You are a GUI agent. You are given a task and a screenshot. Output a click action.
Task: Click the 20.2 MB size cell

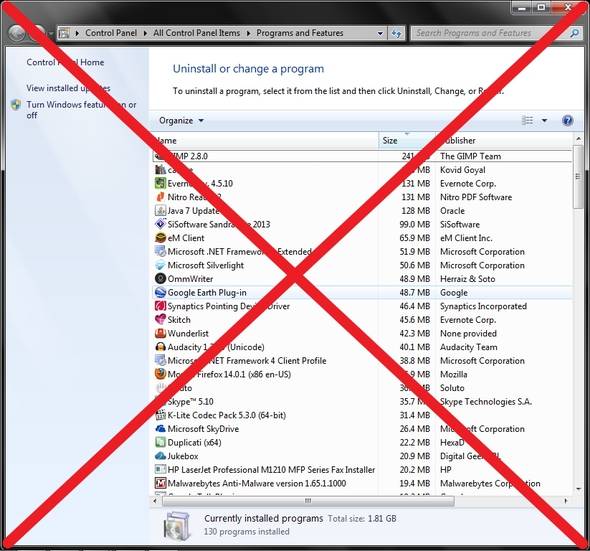pyautogui.click(x=415, y=470)
